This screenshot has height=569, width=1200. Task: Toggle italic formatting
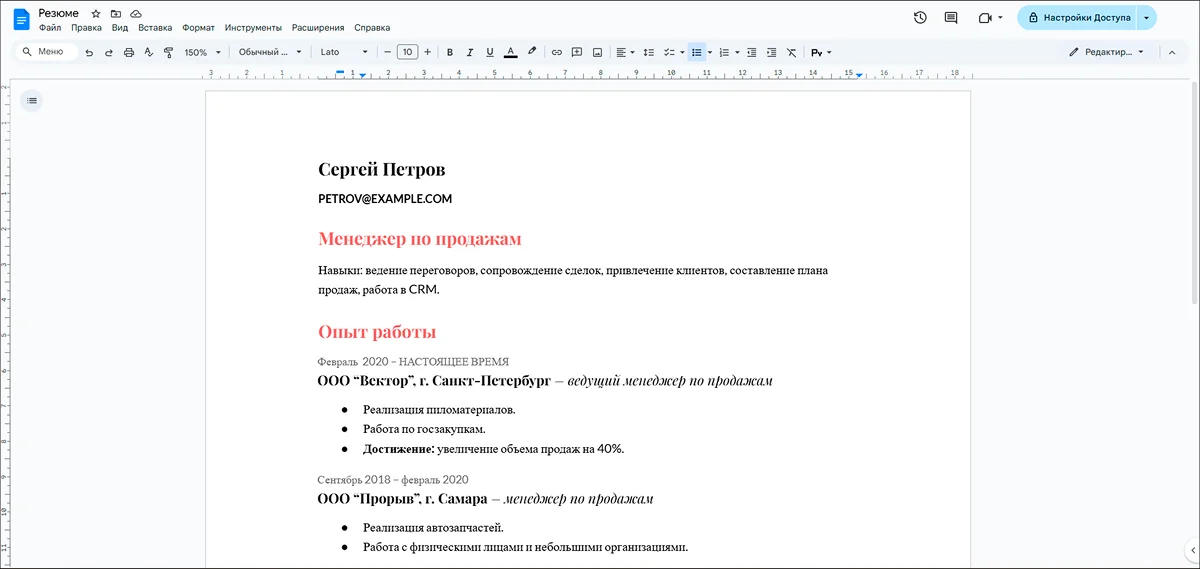point(470,52)
